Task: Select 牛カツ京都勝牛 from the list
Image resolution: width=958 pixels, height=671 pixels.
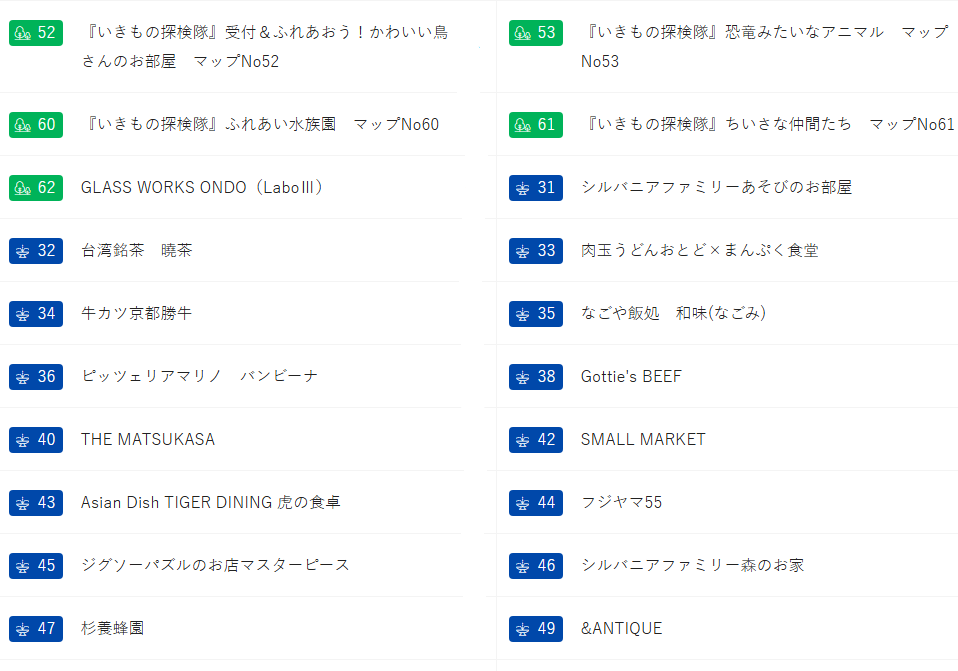Action: click(136, 314)
